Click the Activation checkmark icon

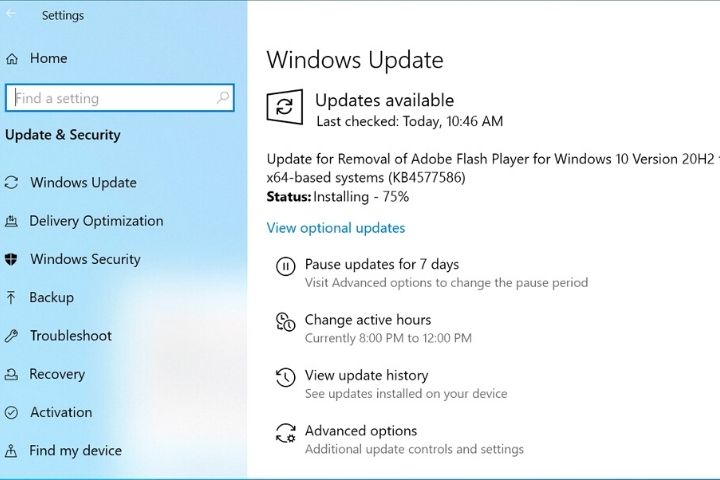click(x=12, y=412)
